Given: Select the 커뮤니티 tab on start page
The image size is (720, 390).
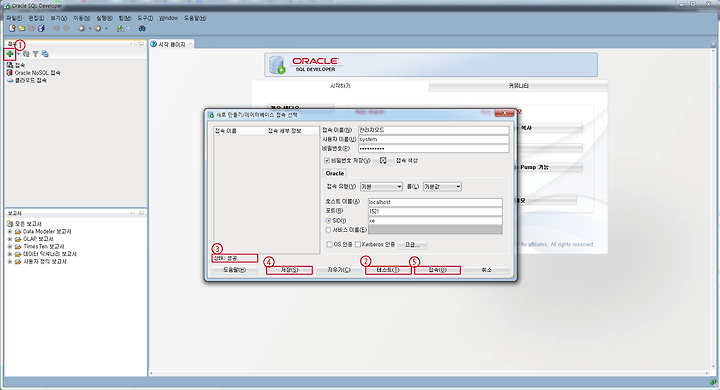Looking at the screenshot, I should [x=518, y=86].
